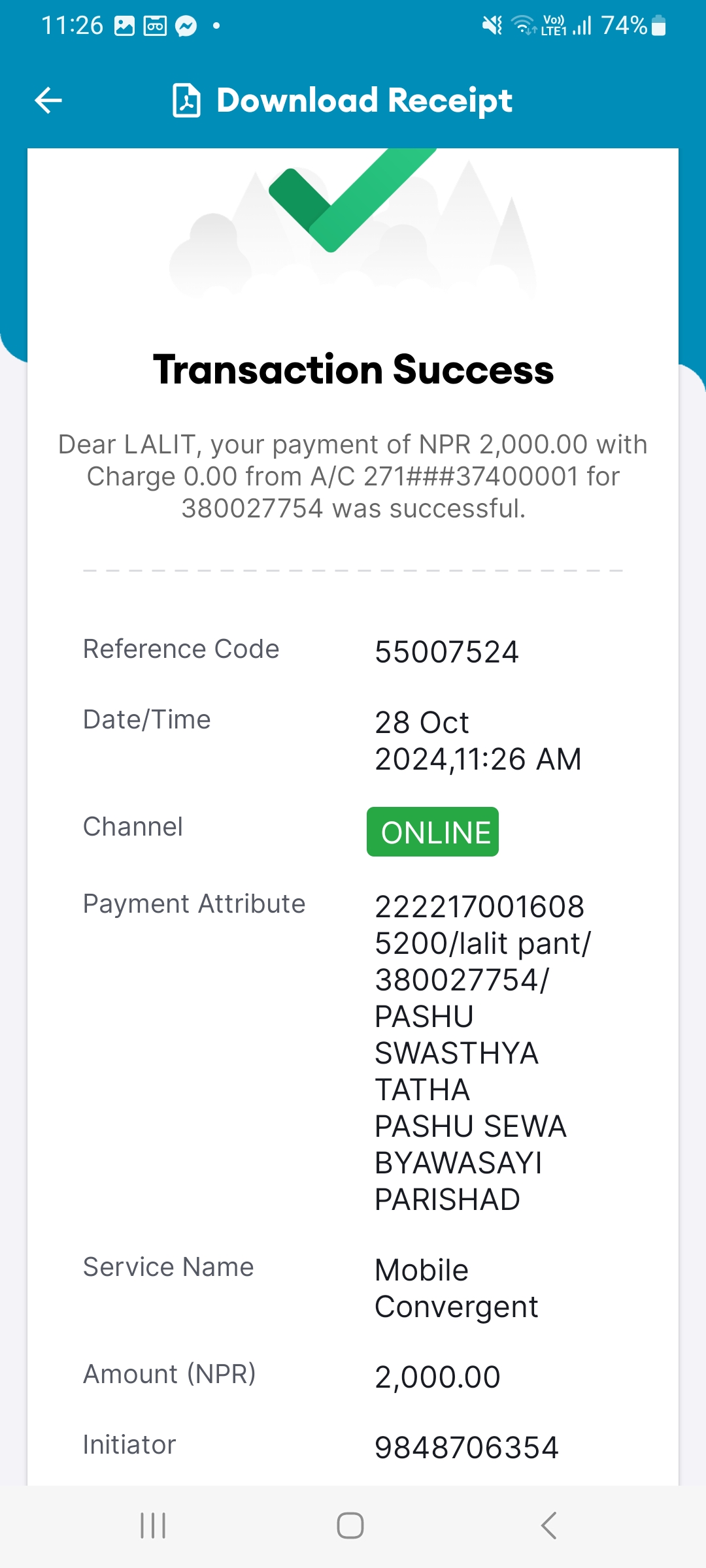Image resolution: width=706 pixels, height=1568 pixels.
Task: Tap the gallery notification icon
Action: point(124,26)
